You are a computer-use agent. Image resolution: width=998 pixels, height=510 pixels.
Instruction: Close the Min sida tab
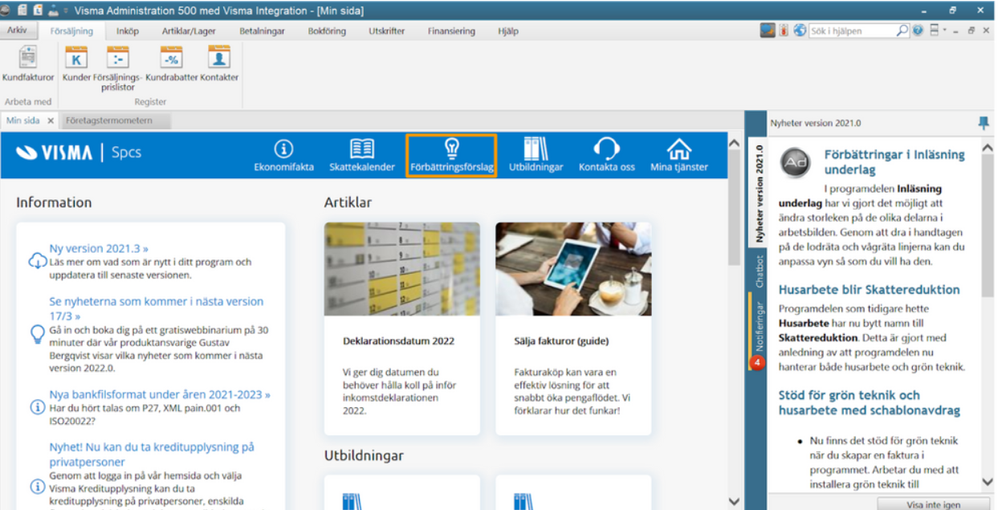tap(51, 120)
